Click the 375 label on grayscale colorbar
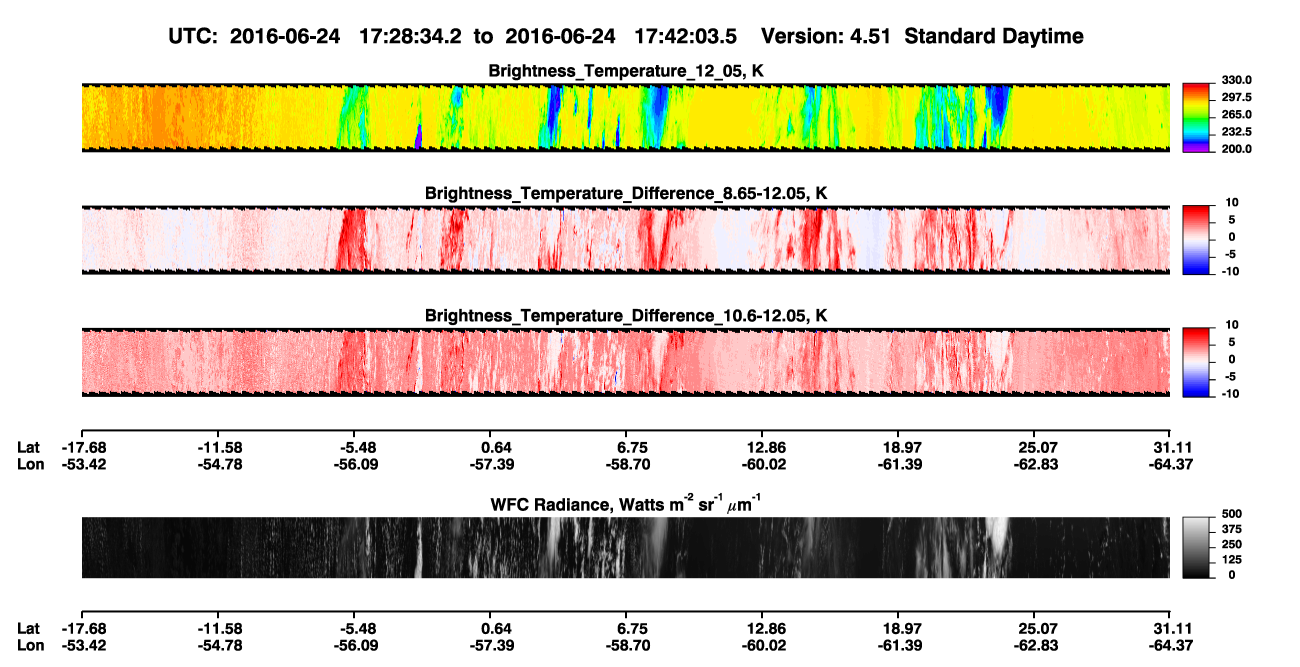Screen dimensions: 1300x667 (x=1231, y=530)
